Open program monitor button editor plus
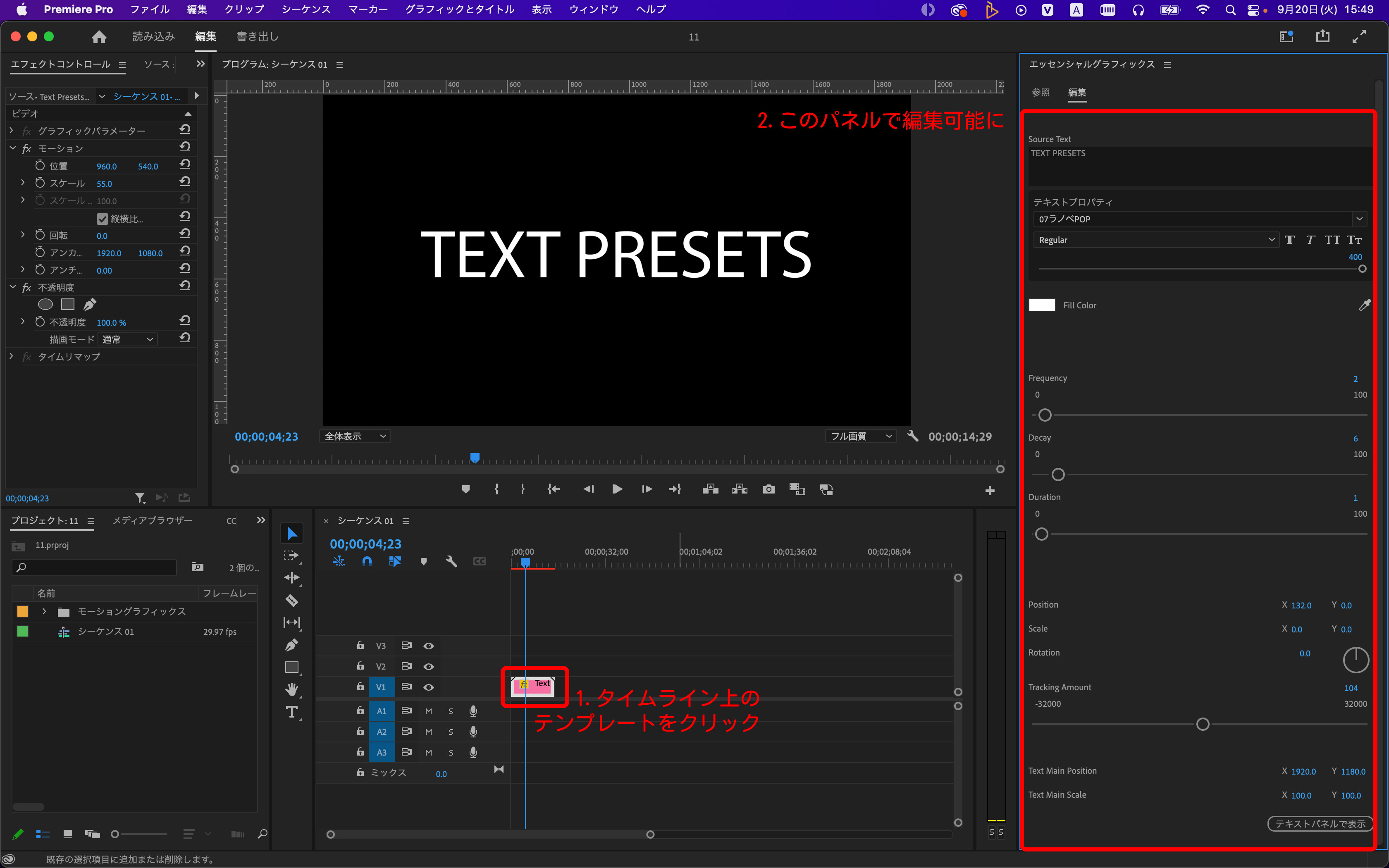The height and width of the screenshot is (868, 1389). pos(990,490)
